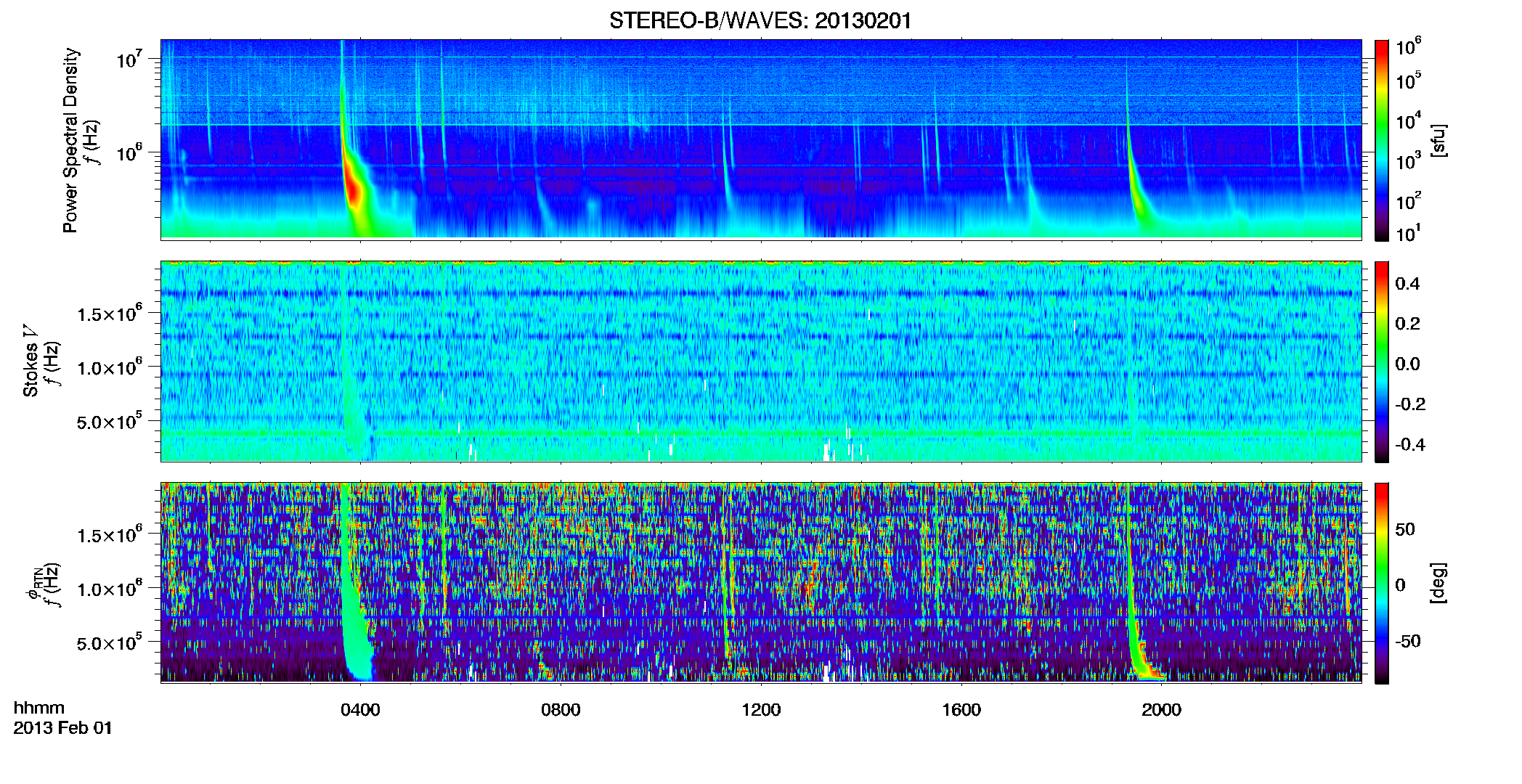Click the Stokes V colorbar
The height and width of the screenshot is (784, 1522).
click(1381, 362)
